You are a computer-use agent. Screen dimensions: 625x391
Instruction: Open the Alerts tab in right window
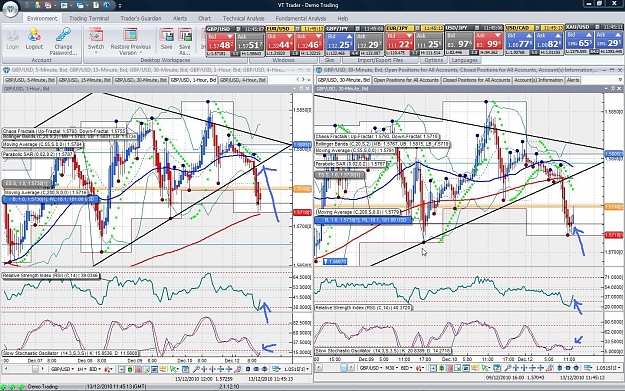pos(573,80)
